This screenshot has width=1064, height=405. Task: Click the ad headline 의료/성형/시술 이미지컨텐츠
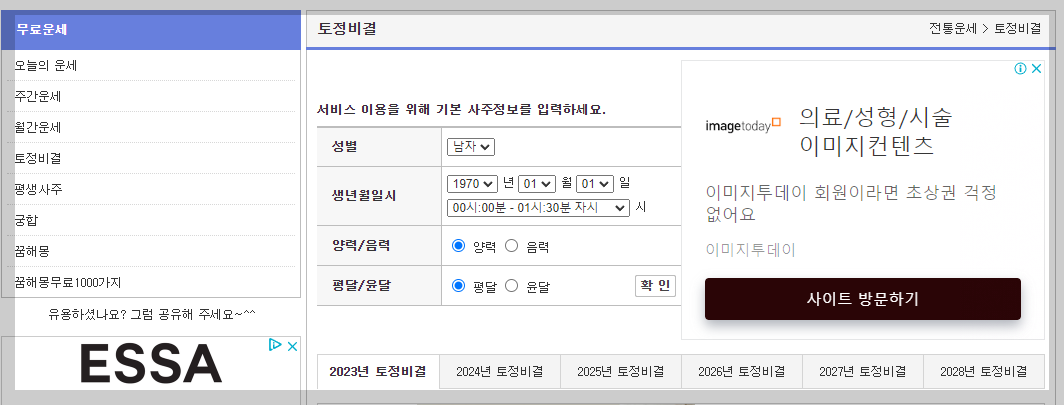point(875,132)
